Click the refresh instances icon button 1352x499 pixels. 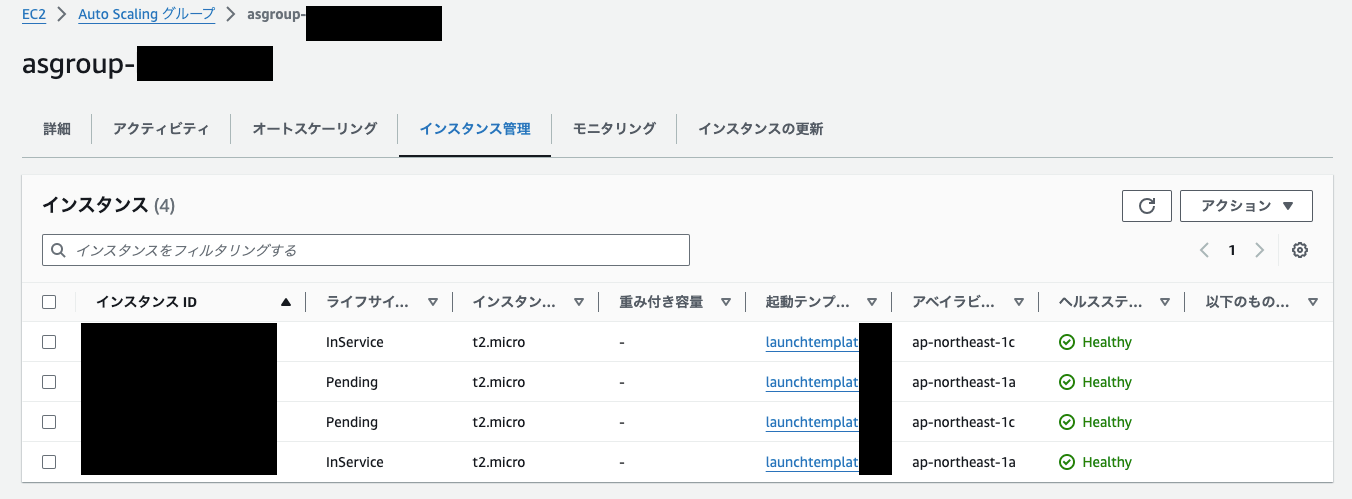1147,206
